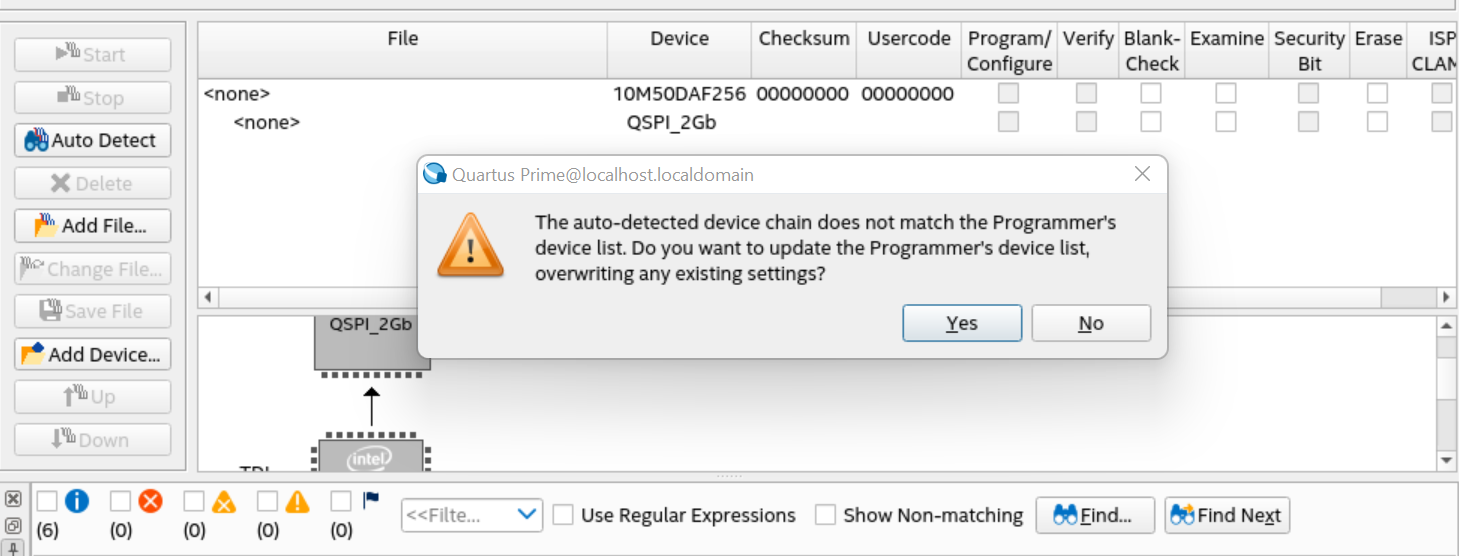Check the Show Non-matching option
The image size is (1459, 556).
pos(825,515)
